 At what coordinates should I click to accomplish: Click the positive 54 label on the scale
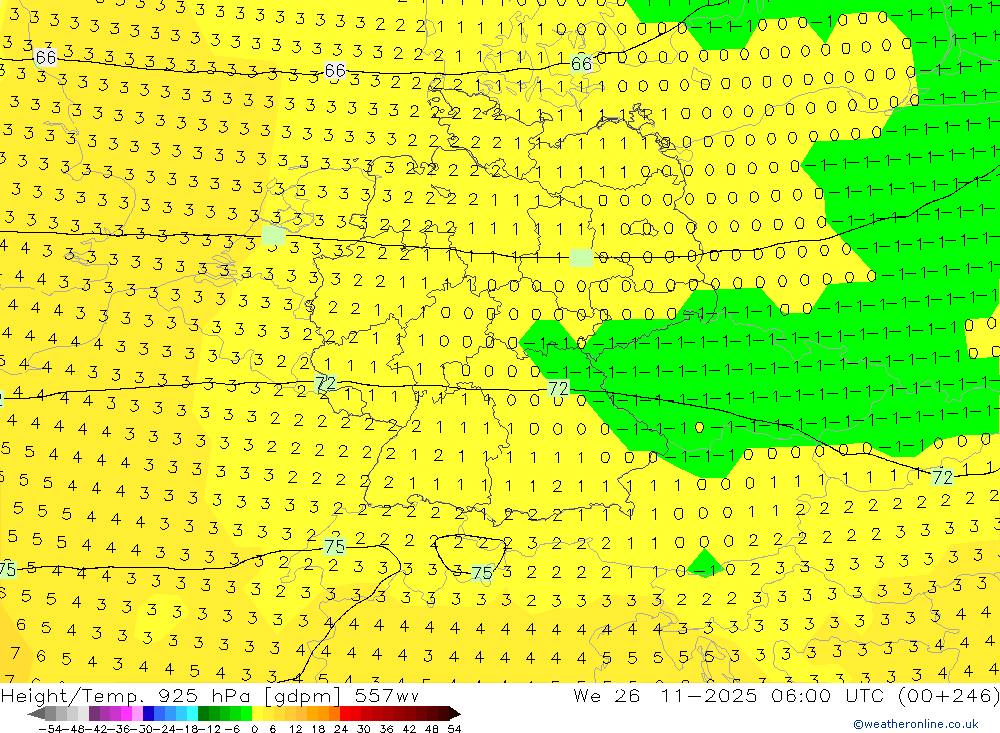click(454, 729)
